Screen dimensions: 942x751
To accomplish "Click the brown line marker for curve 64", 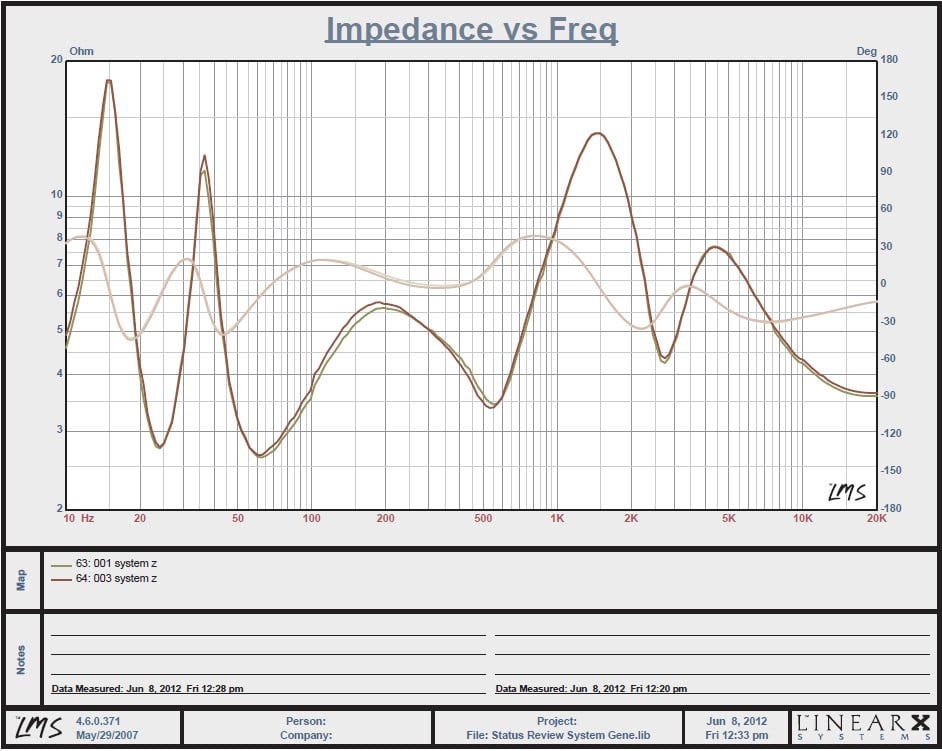I will pos(60,579).
